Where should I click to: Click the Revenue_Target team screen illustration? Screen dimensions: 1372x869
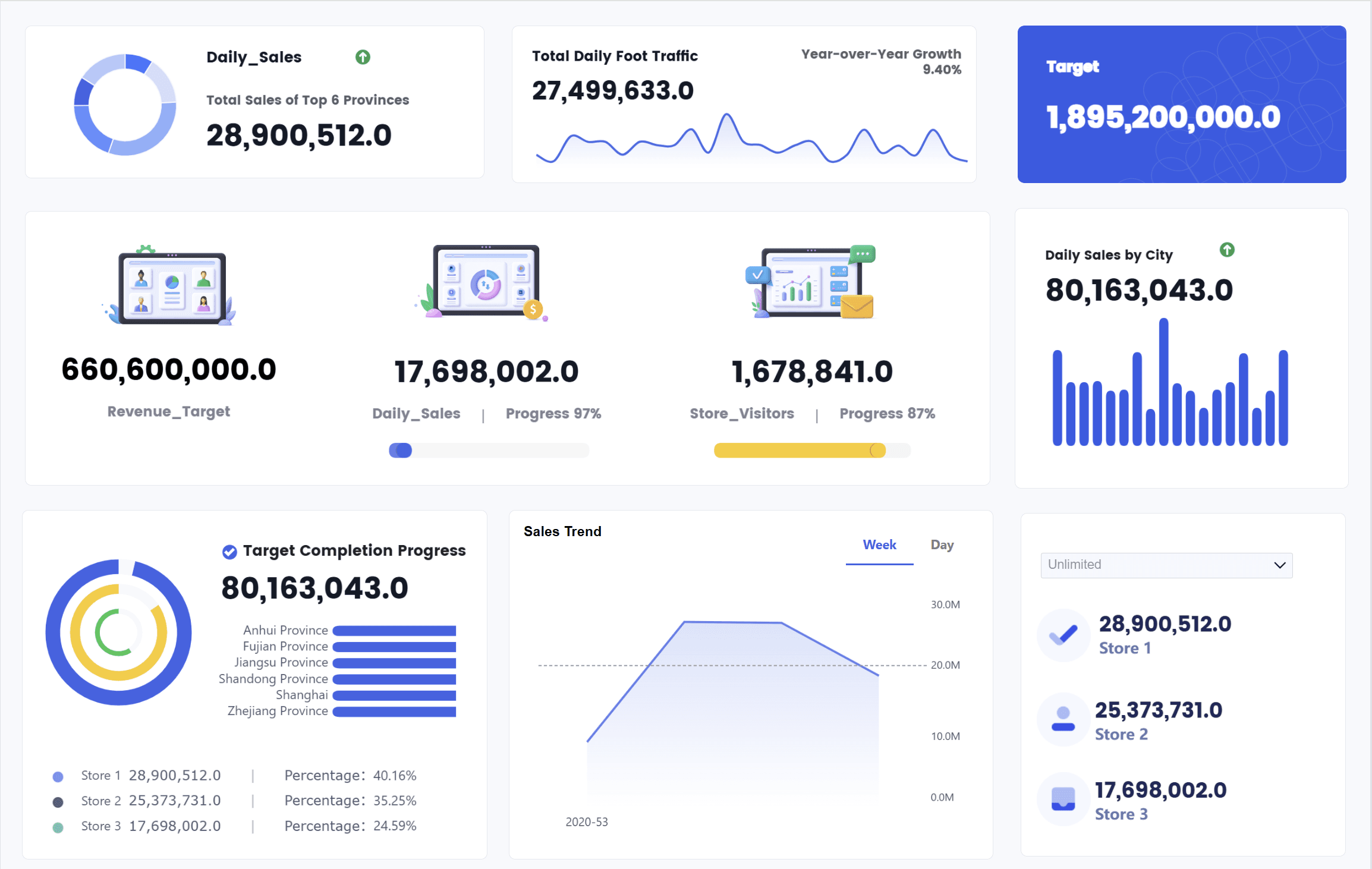(x=170, y=285)
